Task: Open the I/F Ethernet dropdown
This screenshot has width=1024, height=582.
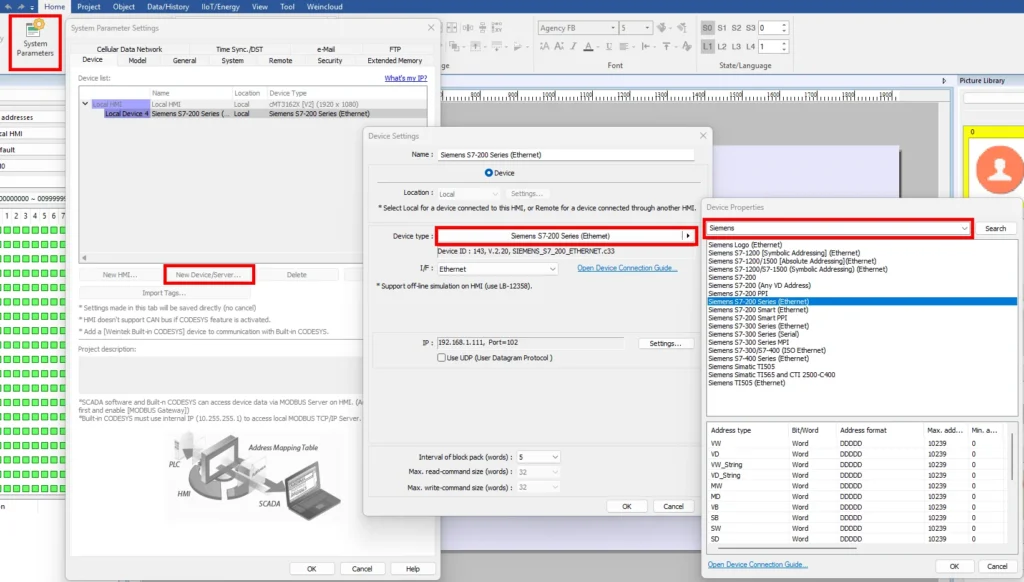Action: (551, 269)
